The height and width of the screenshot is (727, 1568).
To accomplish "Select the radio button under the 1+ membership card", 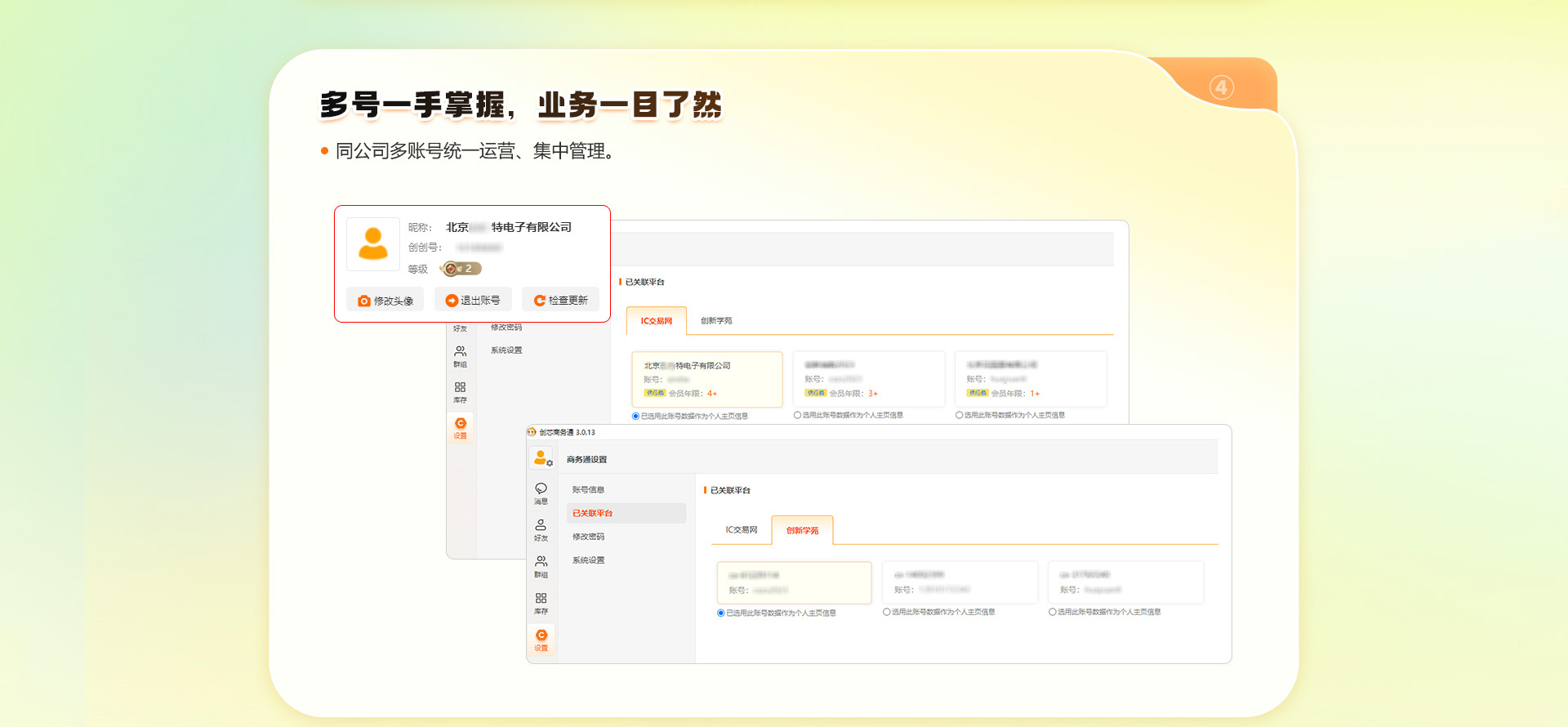I will 959,416.
